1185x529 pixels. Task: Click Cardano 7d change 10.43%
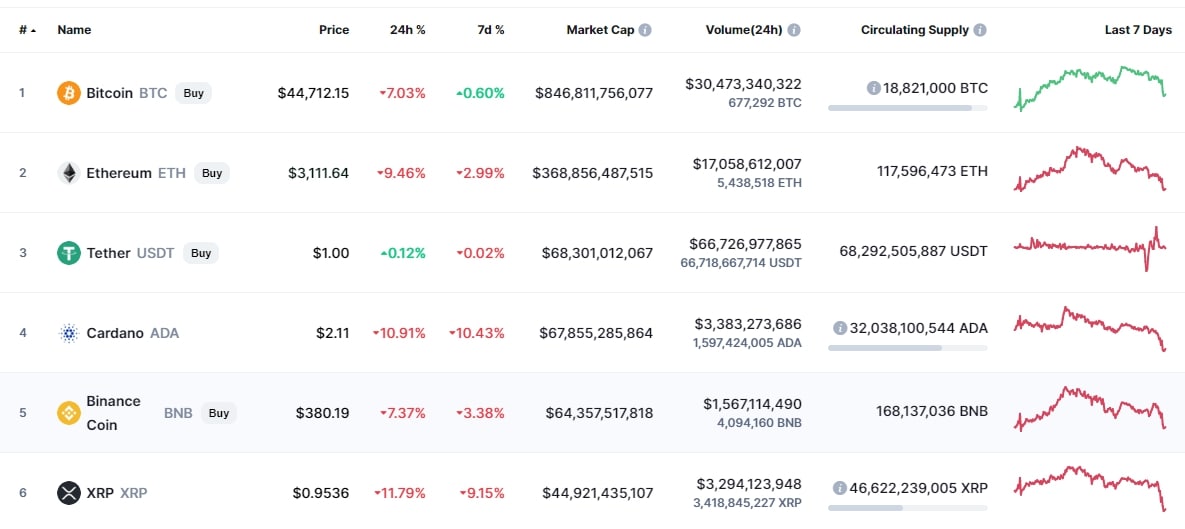[476, 333]
